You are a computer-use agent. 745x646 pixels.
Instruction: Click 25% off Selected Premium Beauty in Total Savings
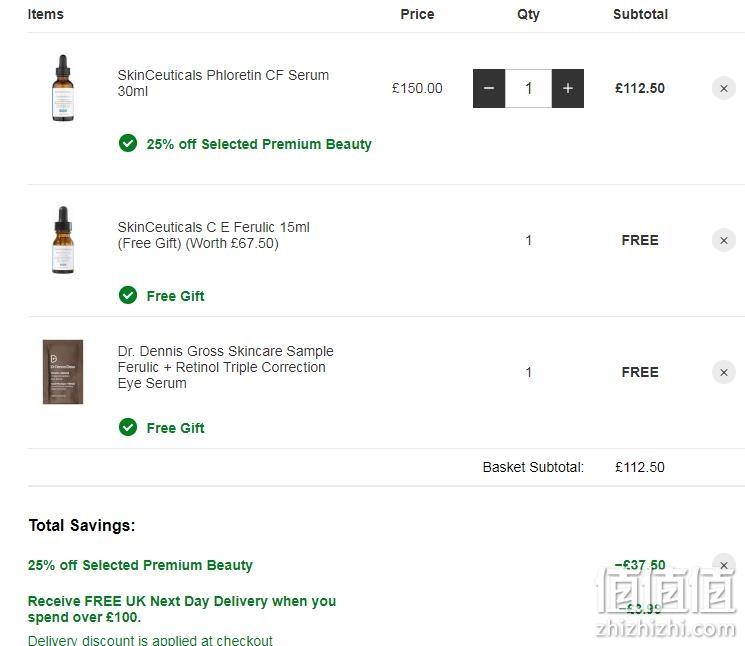pyautogui.click(x=140, y=565)
